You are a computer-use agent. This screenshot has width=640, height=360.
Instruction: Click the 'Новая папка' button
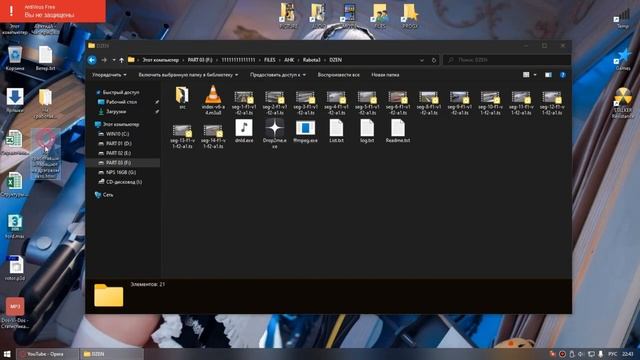pos(385,75)
